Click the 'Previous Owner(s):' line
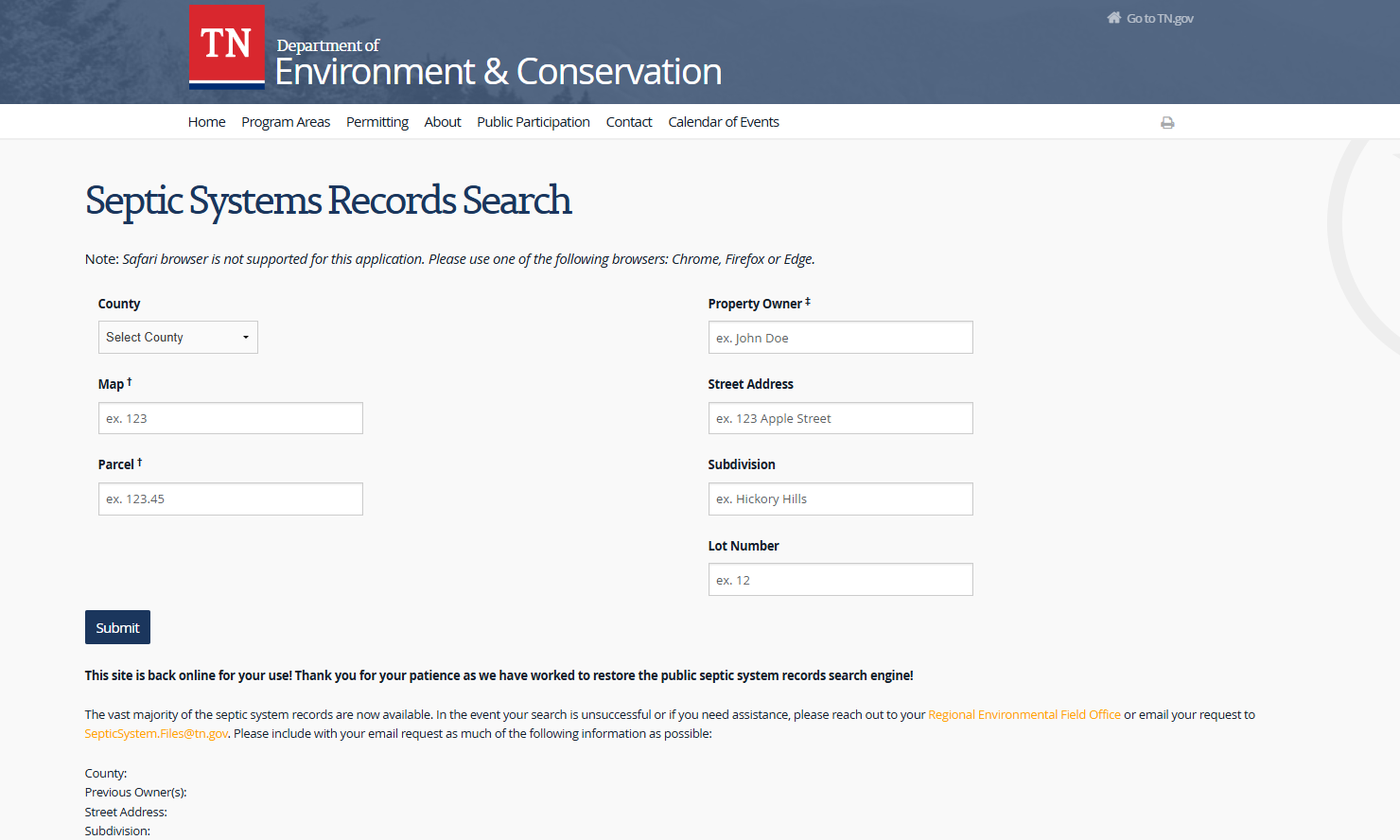This screenshot has height=840, width=1400. [x=136, y=793]
